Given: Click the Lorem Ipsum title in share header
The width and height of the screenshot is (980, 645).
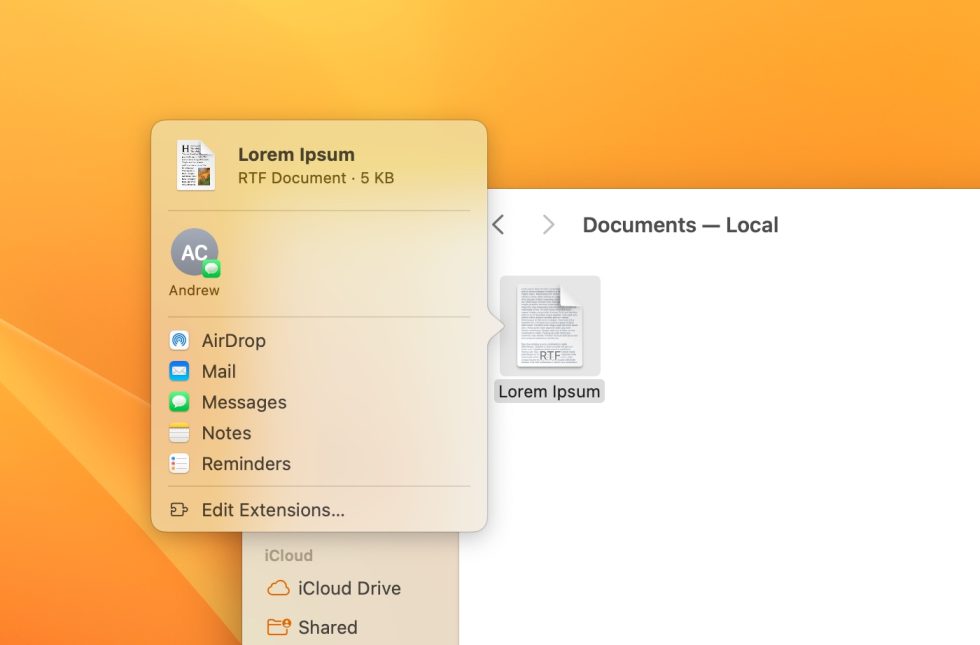Looking at the screenshot, I should click(x=296, y=154).
